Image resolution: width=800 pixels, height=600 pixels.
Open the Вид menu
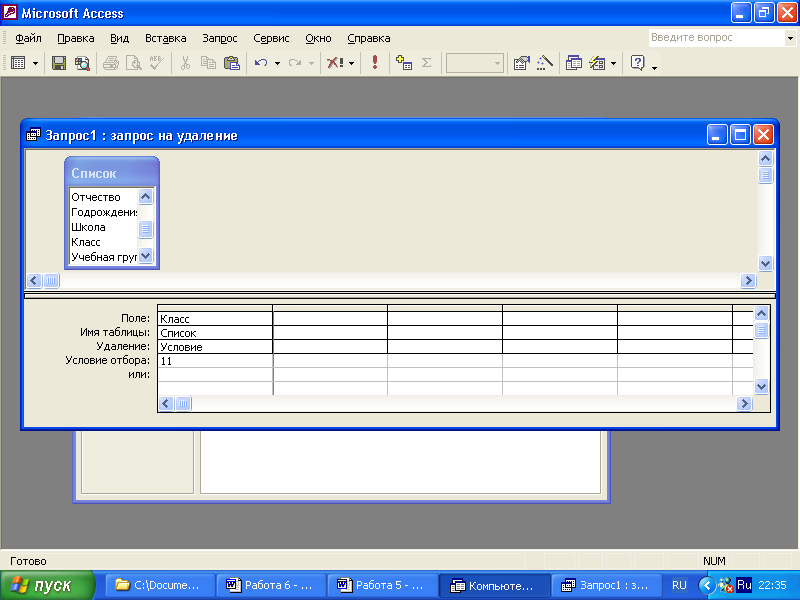[119, 38]
